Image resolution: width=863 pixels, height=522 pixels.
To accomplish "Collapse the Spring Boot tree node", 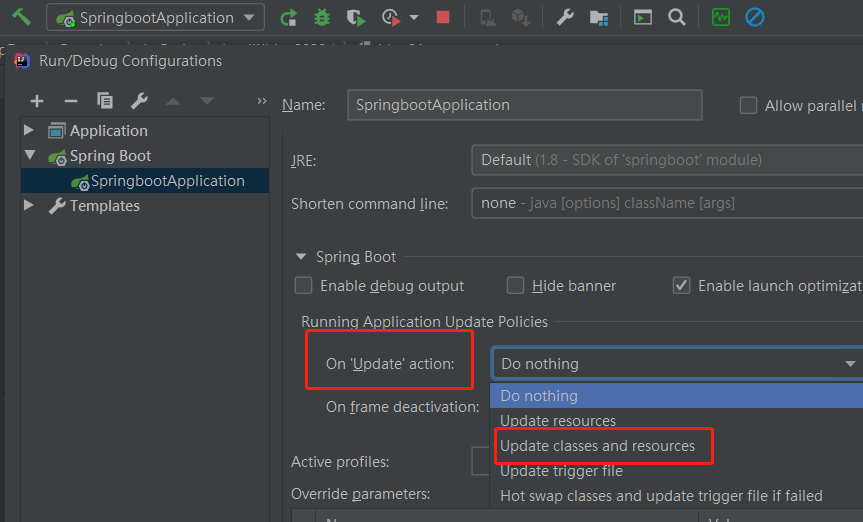I will coord(30,155).
